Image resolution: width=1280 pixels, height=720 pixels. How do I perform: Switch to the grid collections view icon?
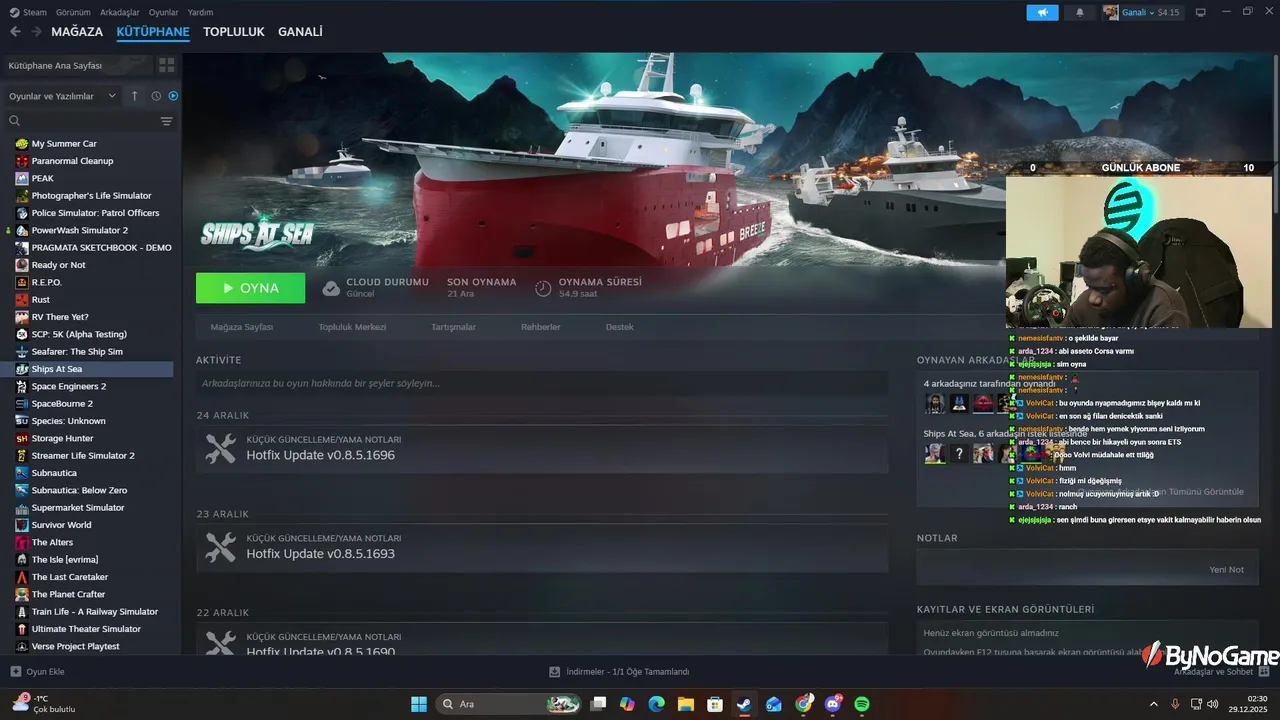point(166,65)
